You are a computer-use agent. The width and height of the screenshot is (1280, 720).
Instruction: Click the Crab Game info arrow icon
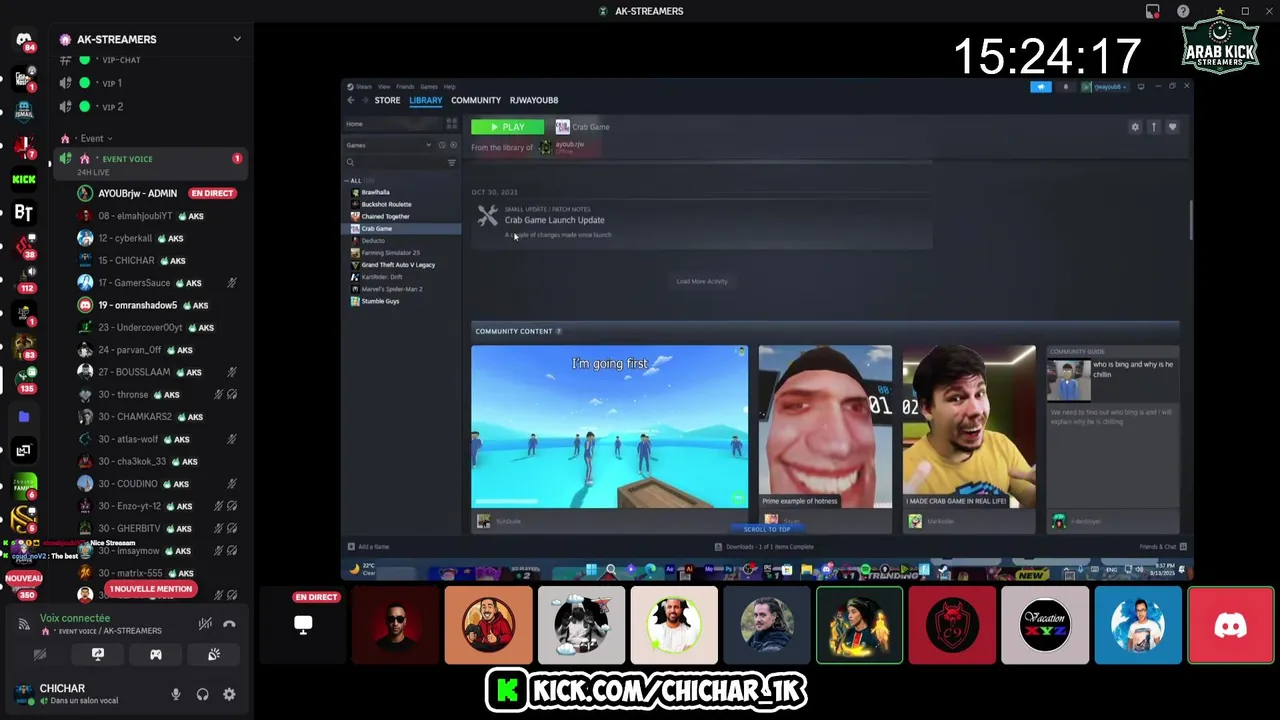[1154, 127]
